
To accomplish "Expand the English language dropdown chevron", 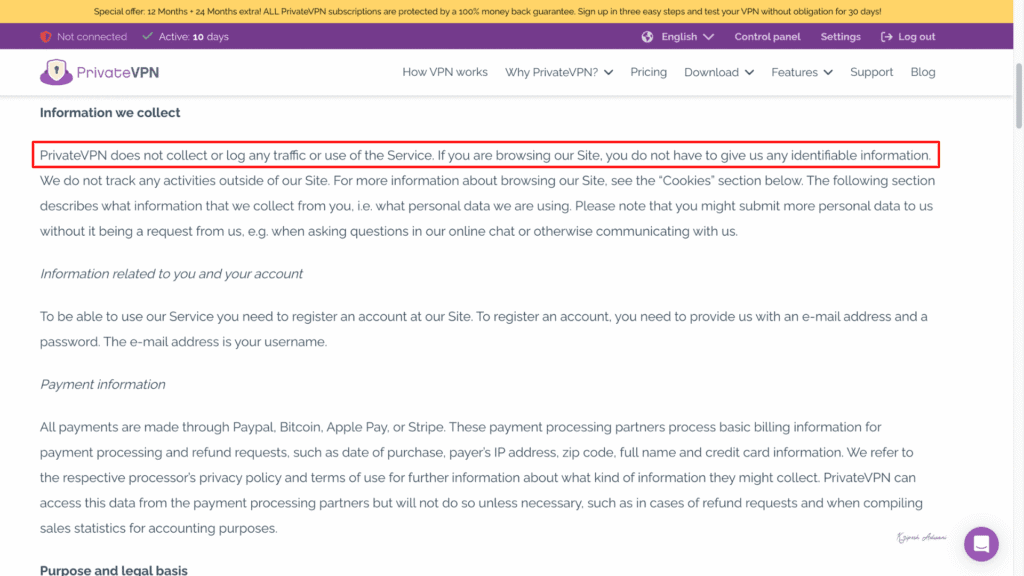I will tap(709, 37).
